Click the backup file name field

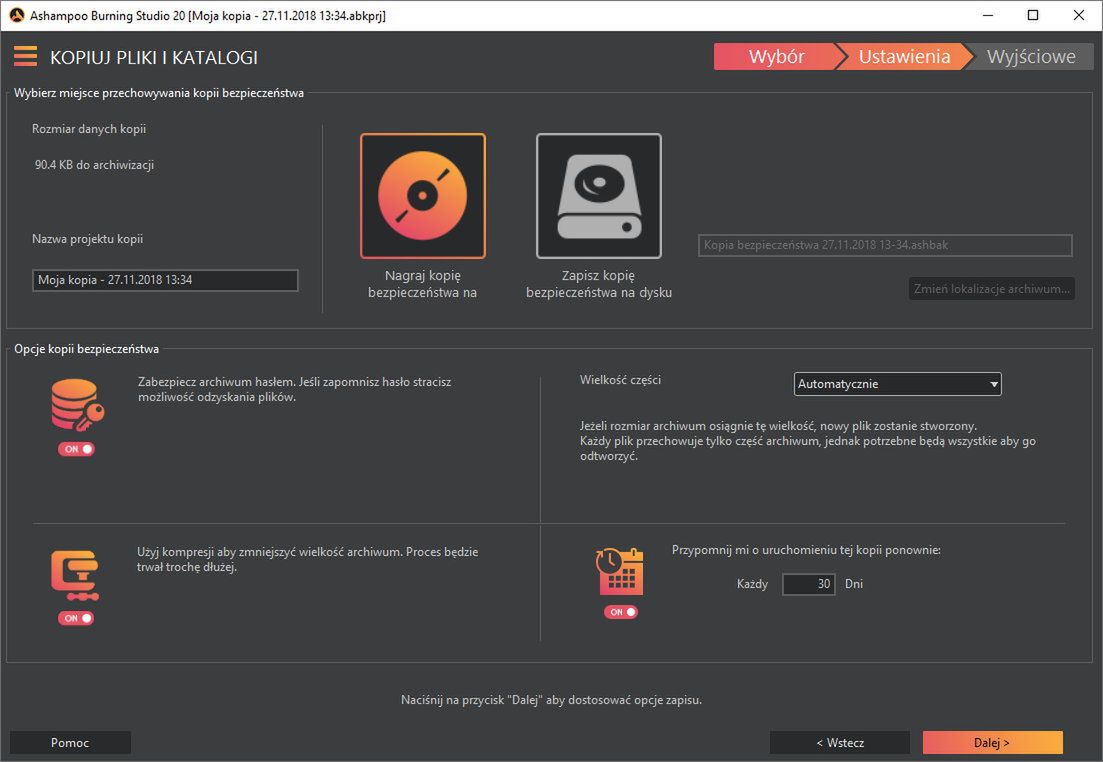885,246
